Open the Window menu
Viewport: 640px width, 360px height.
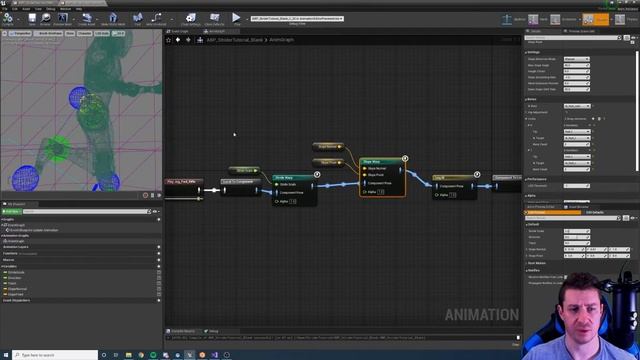(65, 9)
